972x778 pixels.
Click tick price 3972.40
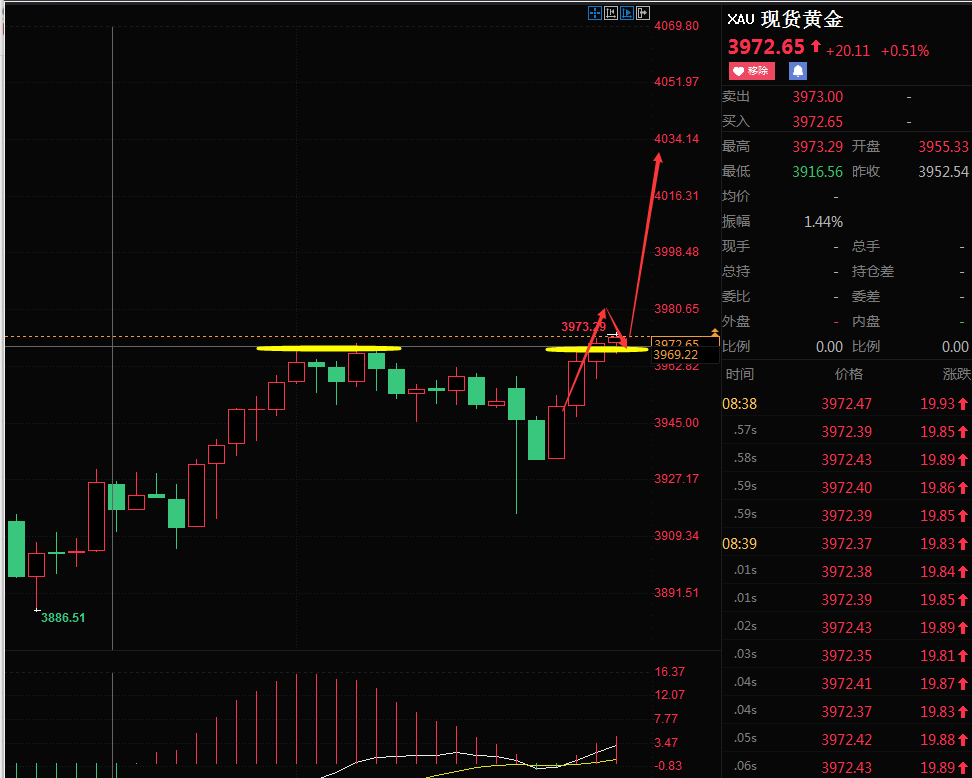tap(847, 488)
